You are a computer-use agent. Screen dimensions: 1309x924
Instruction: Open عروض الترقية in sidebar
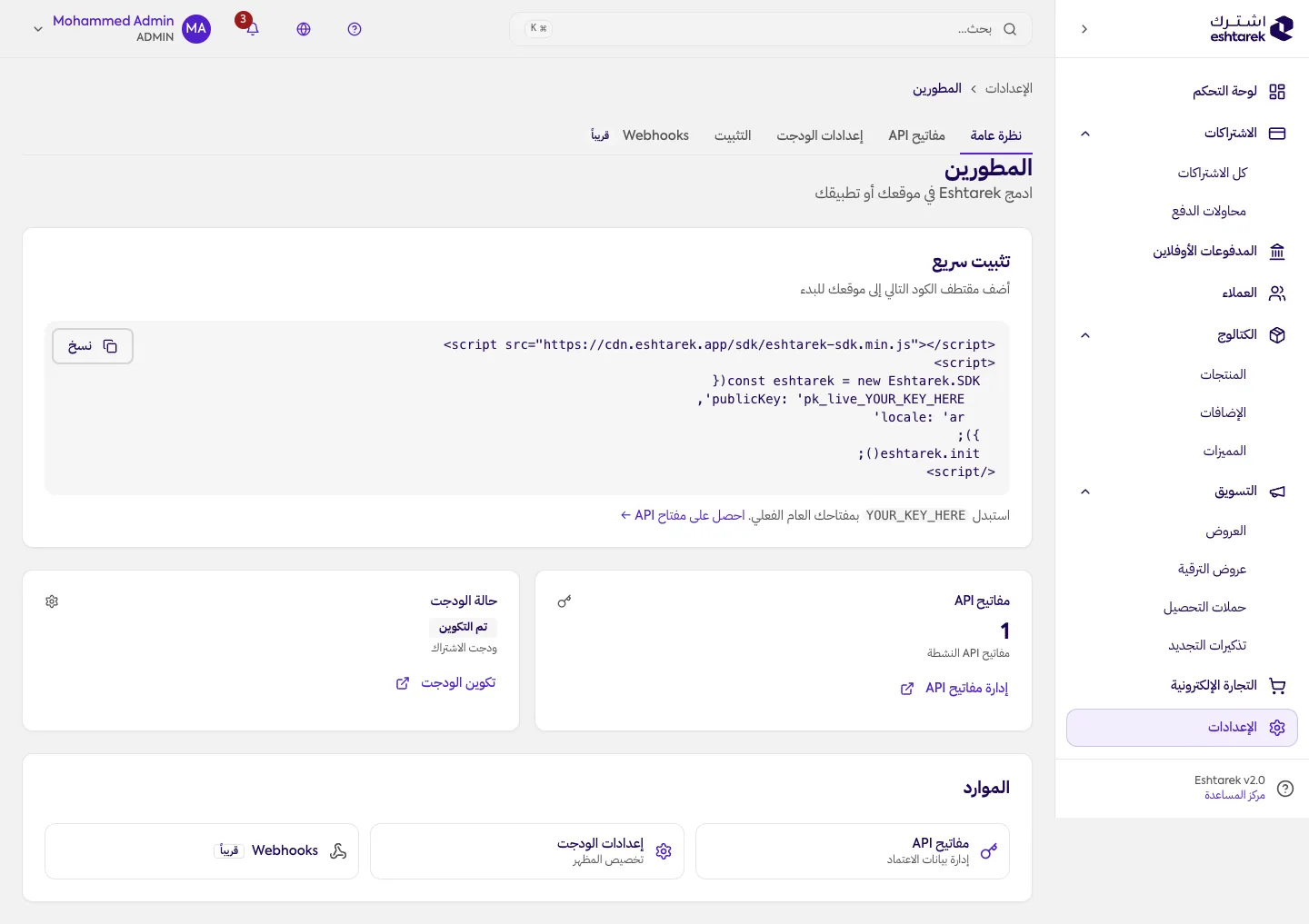point(1213,569)
